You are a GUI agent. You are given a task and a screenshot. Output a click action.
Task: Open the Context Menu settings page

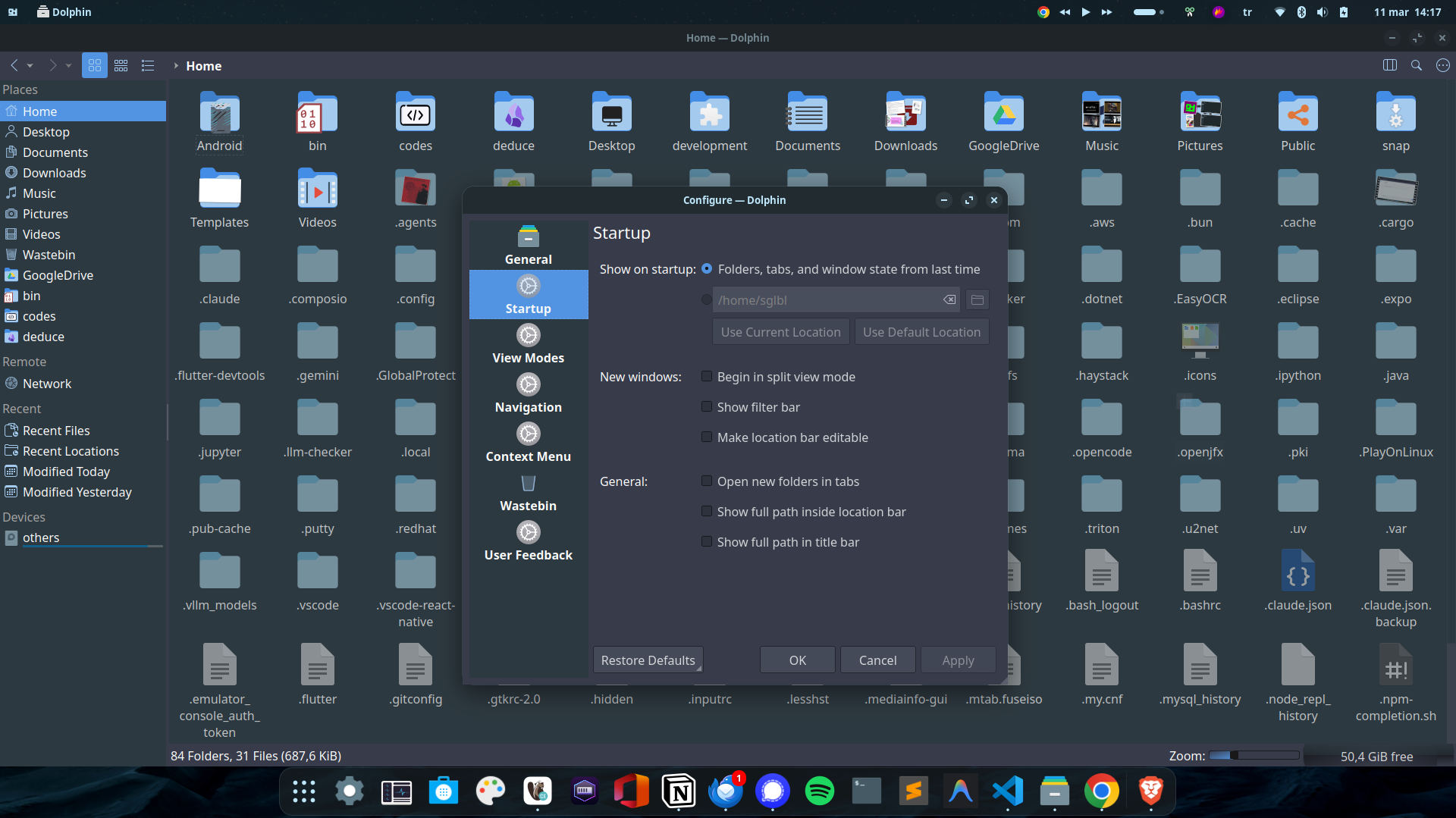point(529,443)
